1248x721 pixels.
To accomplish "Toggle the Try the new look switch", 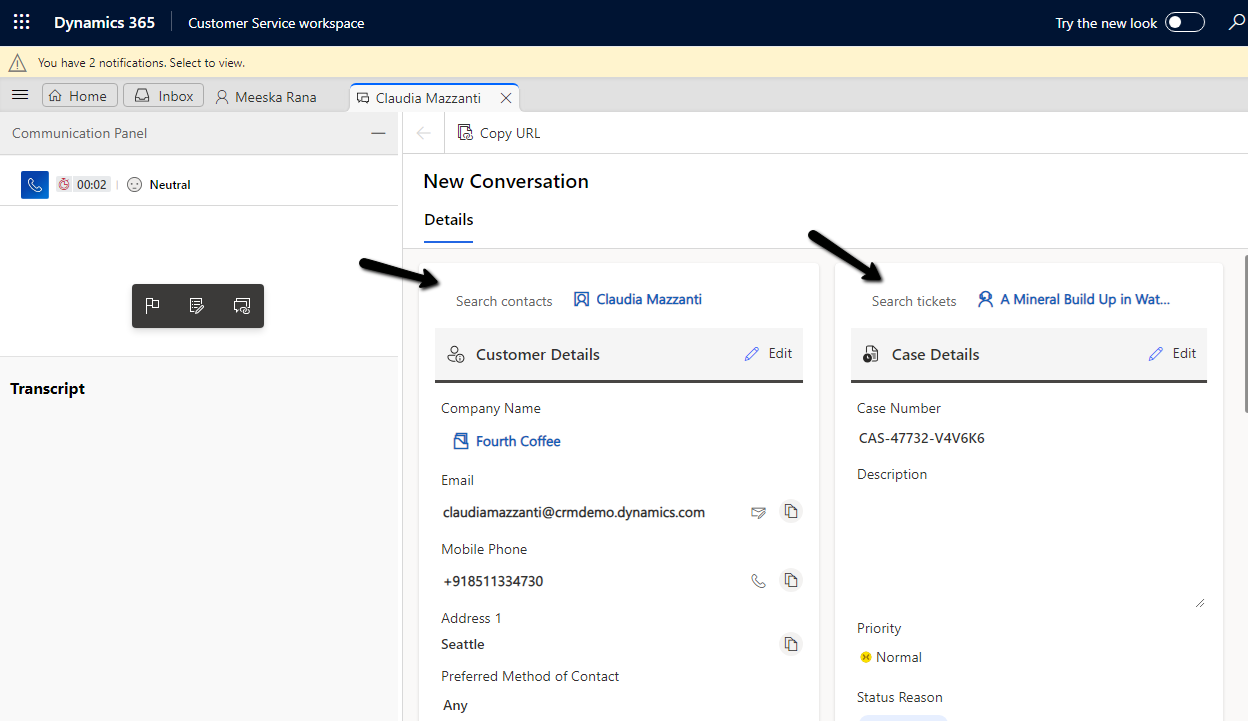I will (x=1184, y=23).
